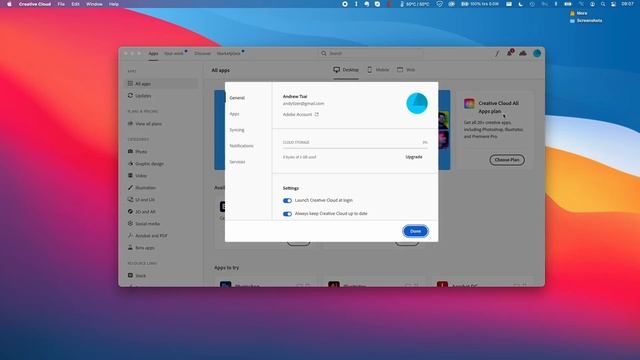Click the Social media category icon
Image resolution: width=640 pixels, height=360 pixels.
pyautogui.click(x=130, y=224)
